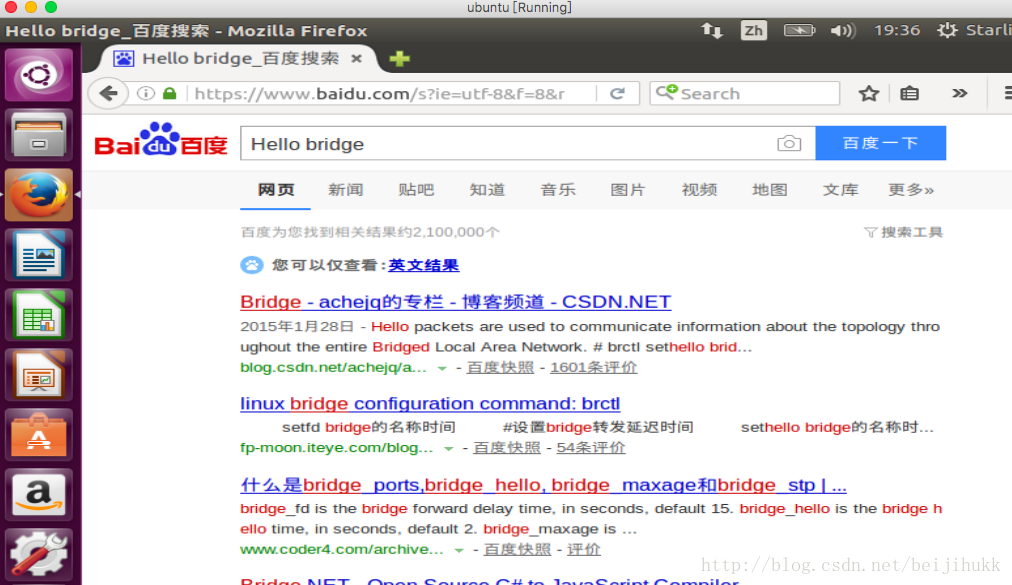
Task: Switch to the 知道 search tab
Action: point(487,190)
